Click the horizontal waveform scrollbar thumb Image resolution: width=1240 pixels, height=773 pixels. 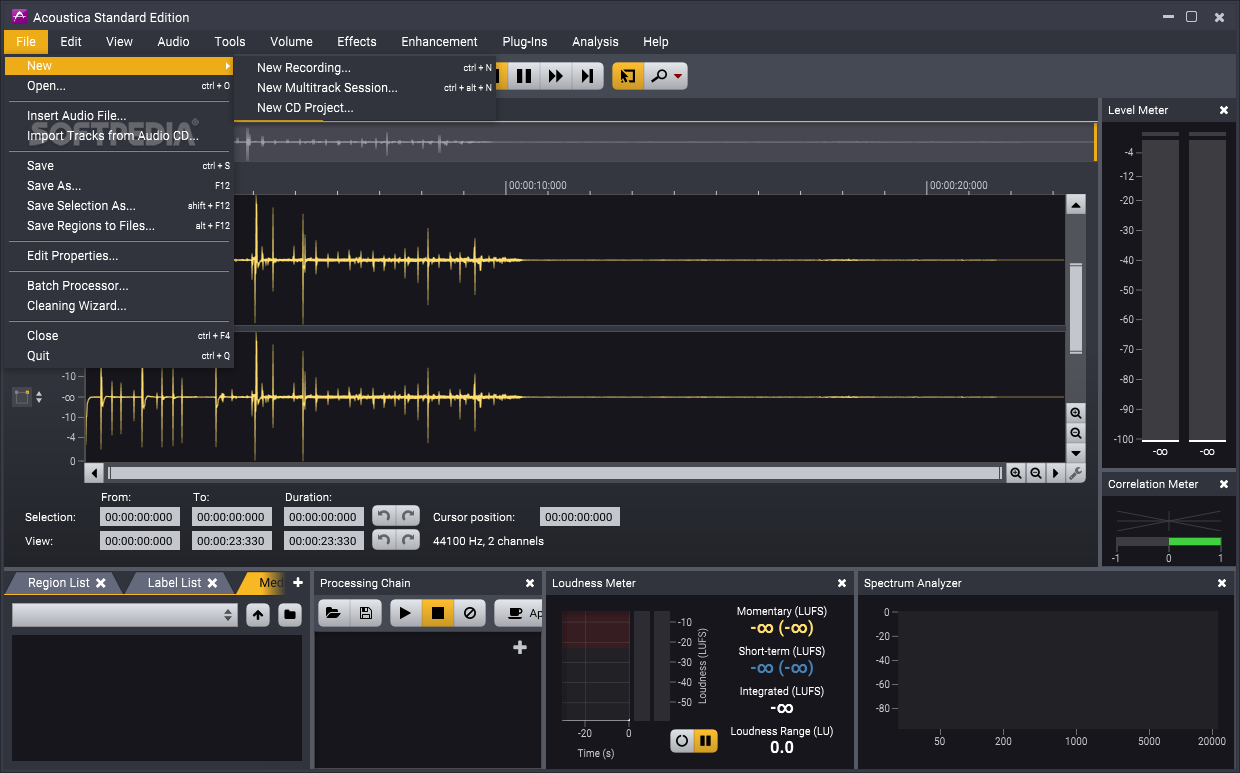[x=554, y=473]
